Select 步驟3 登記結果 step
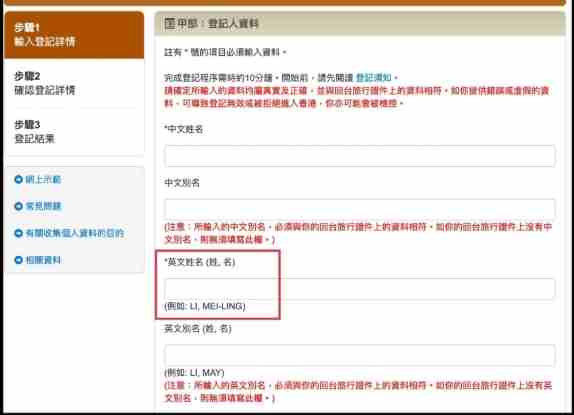This screenshot has height=415, width=574. pos(74,131)
